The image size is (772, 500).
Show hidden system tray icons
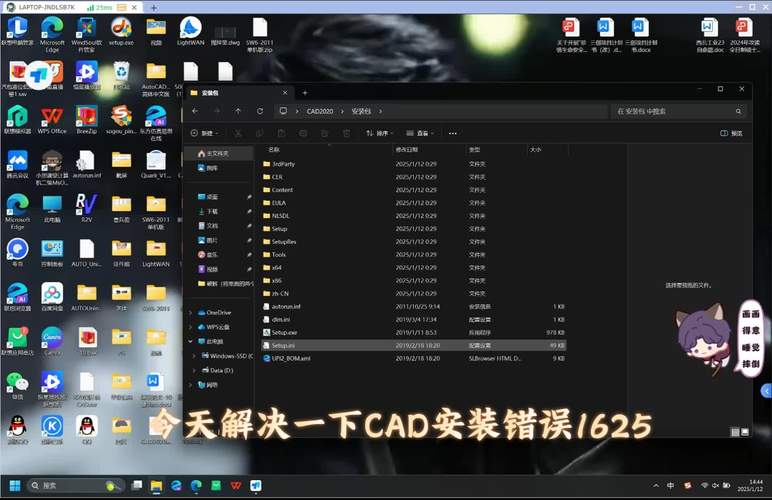click(x=656, y=486)
